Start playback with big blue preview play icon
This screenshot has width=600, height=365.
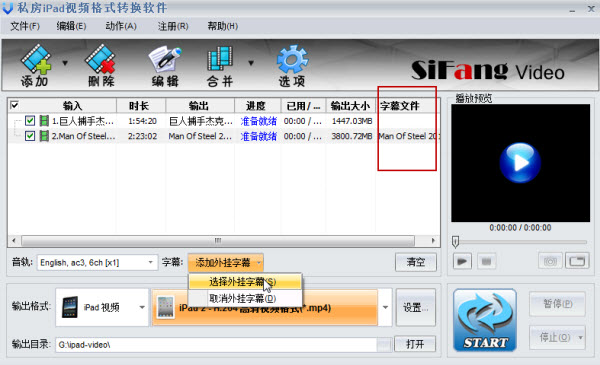pos(520,163)
